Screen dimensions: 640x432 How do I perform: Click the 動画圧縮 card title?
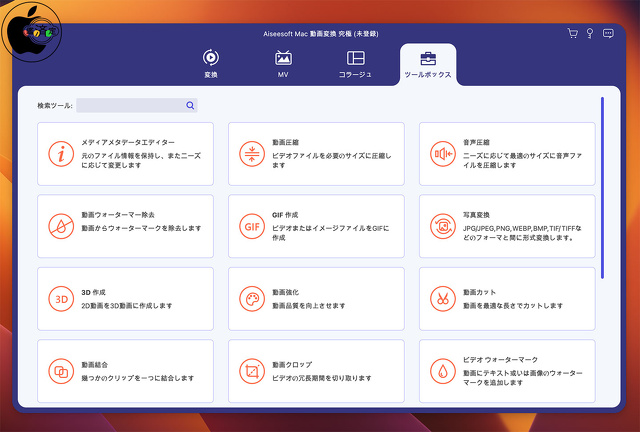[285, 142]
